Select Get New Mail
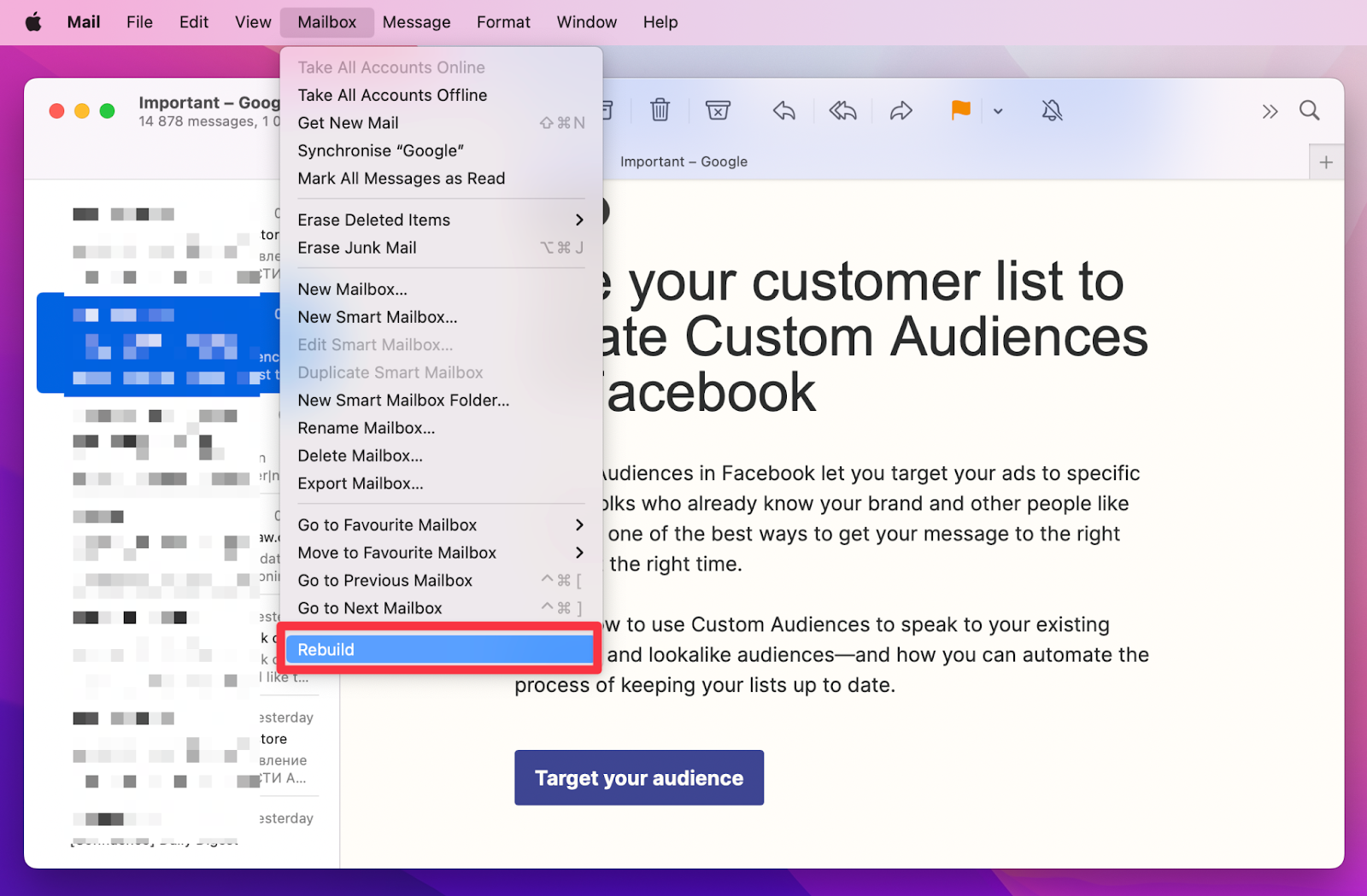The height and width of the screenshot is (896, 1367). point(441,123)
